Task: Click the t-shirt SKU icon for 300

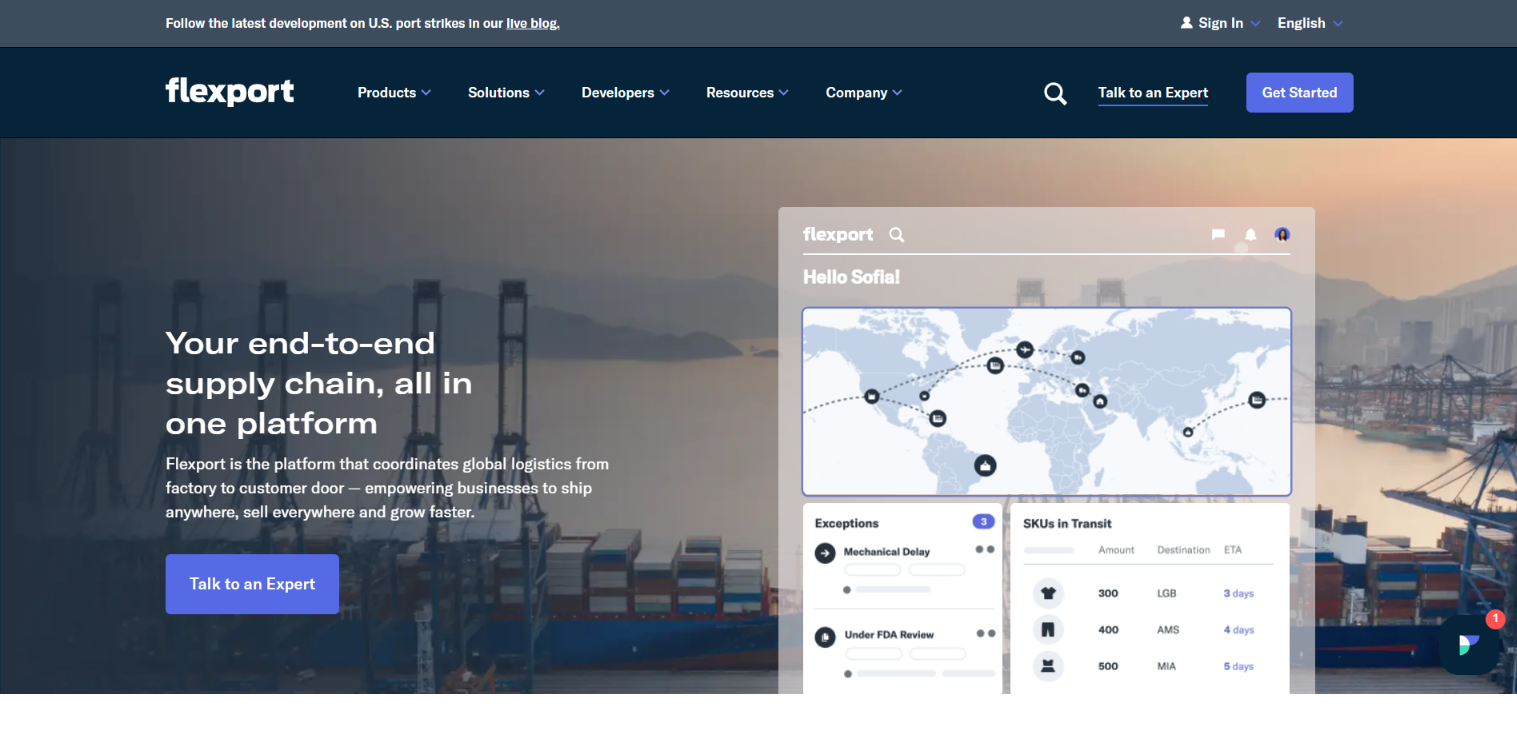Action: tap(1048, 593)
